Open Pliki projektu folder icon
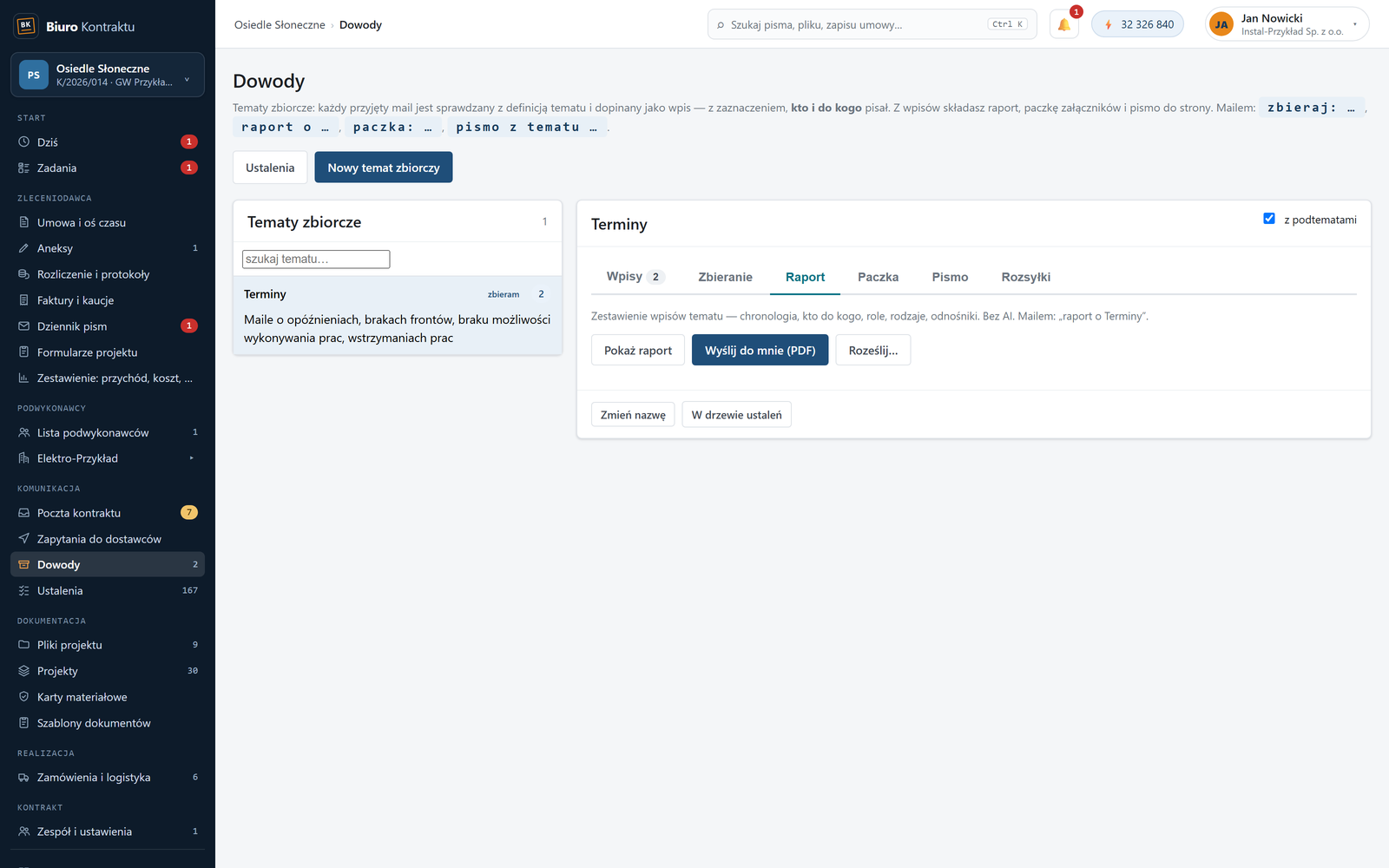This screenshot has width=1389, height=868. 23,645
